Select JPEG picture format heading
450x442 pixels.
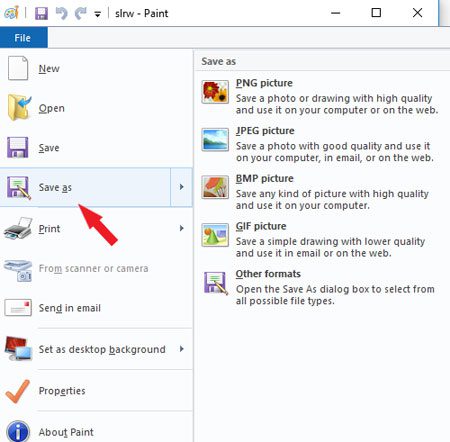[x=265, y=131]
